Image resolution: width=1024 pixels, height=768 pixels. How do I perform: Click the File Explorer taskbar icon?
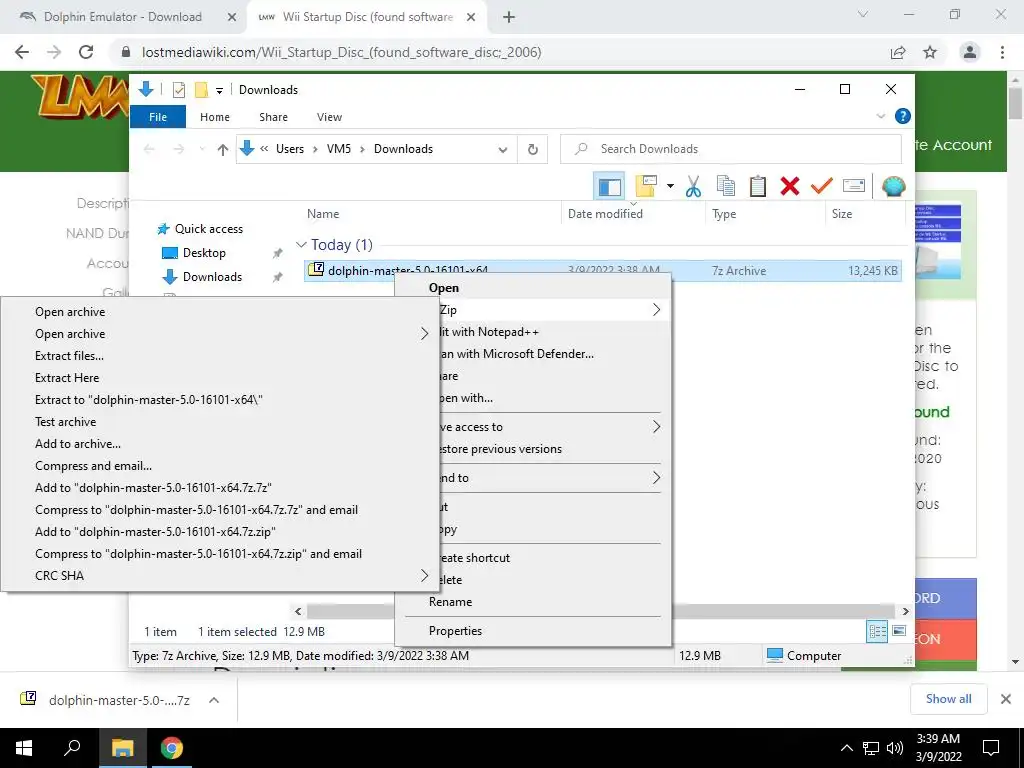122,748
